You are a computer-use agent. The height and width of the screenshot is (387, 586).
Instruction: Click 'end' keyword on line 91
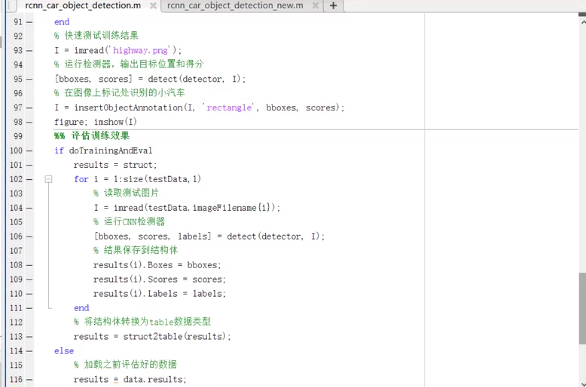pyautogui.click(x=62, y=22)
